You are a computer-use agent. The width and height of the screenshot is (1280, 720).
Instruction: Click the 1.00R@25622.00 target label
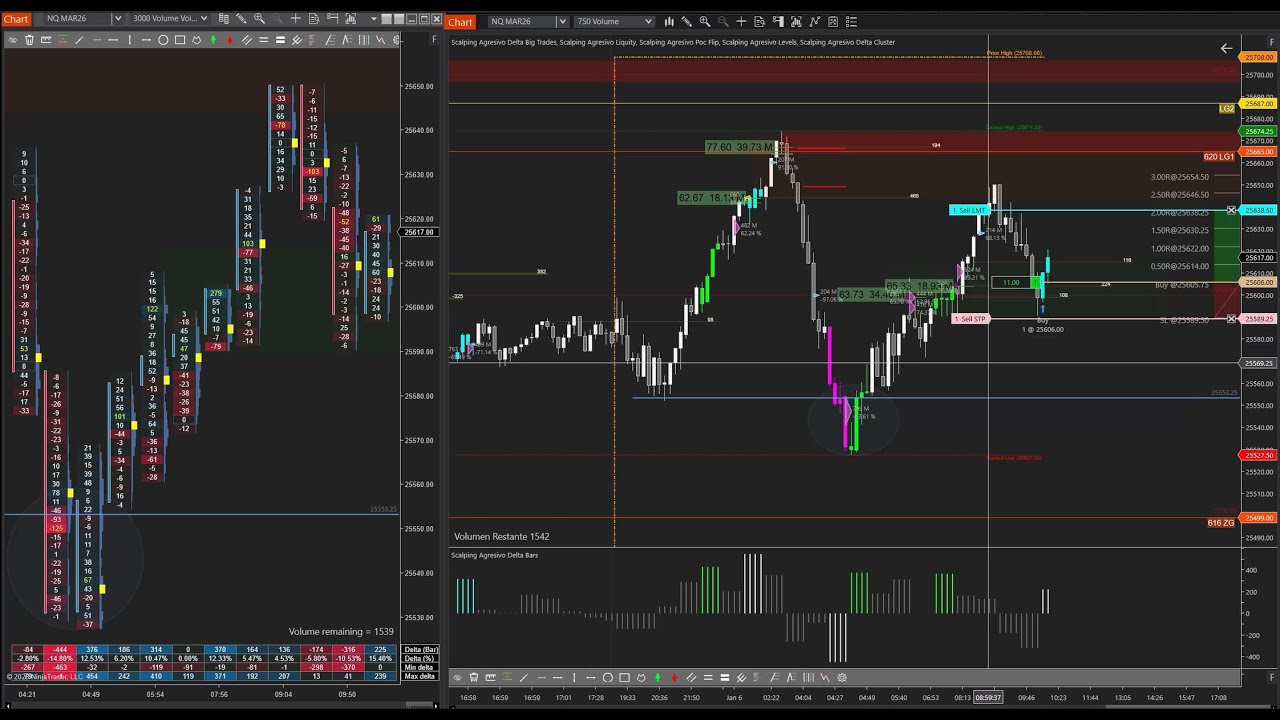1180,249
